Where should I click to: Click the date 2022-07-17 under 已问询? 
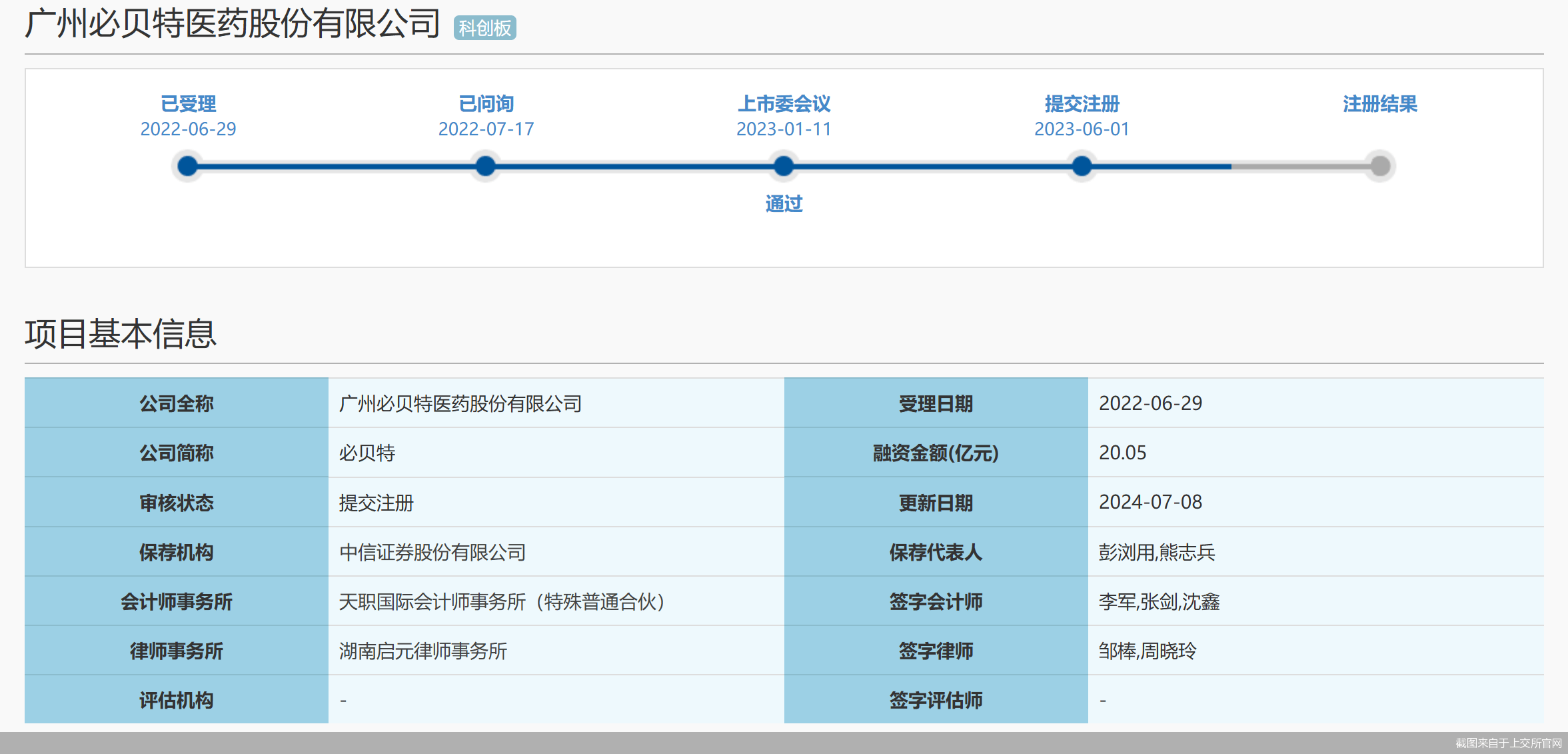click(486, 129)
